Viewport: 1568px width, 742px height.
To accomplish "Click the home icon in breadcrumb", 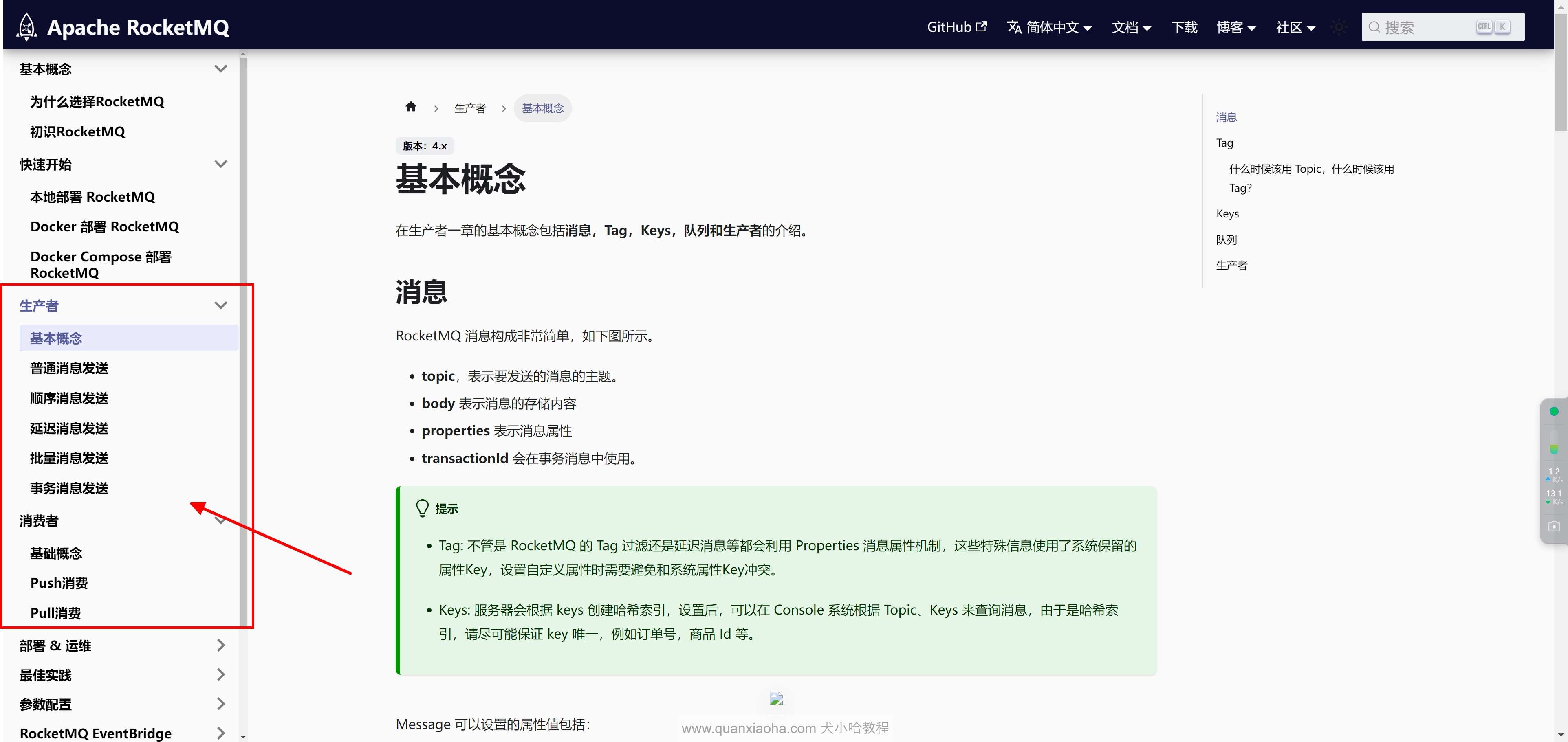I will click(411, 107).
